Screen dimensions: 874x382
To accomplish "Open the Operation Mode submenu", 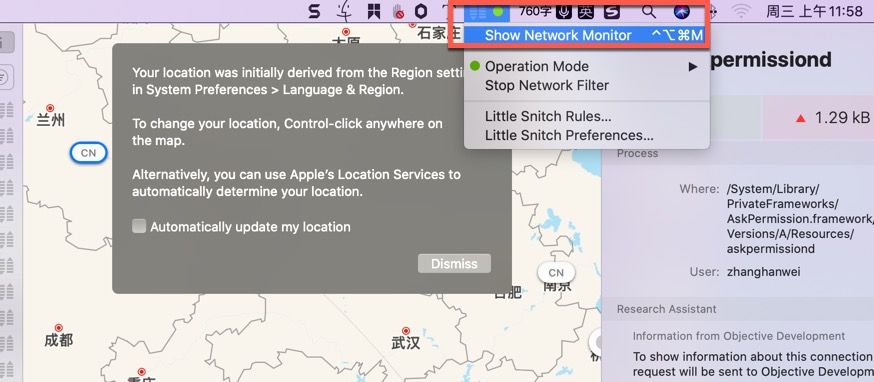I will (586, 66).
